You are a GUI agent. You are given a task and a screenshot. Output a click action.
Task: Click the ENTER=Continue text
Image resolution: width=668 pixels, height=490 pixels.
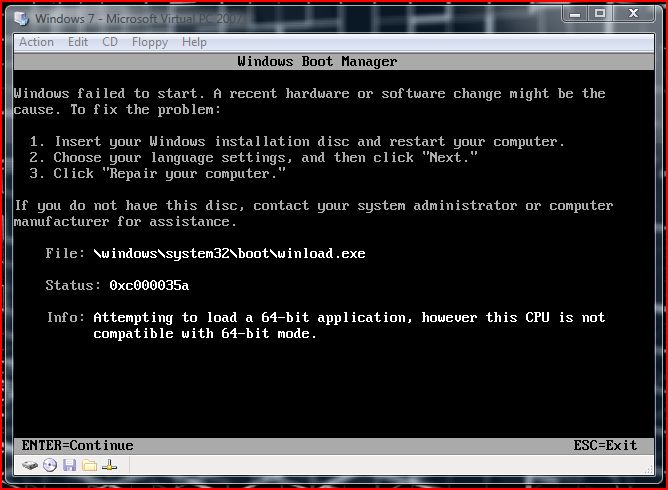tap(77, 445)
